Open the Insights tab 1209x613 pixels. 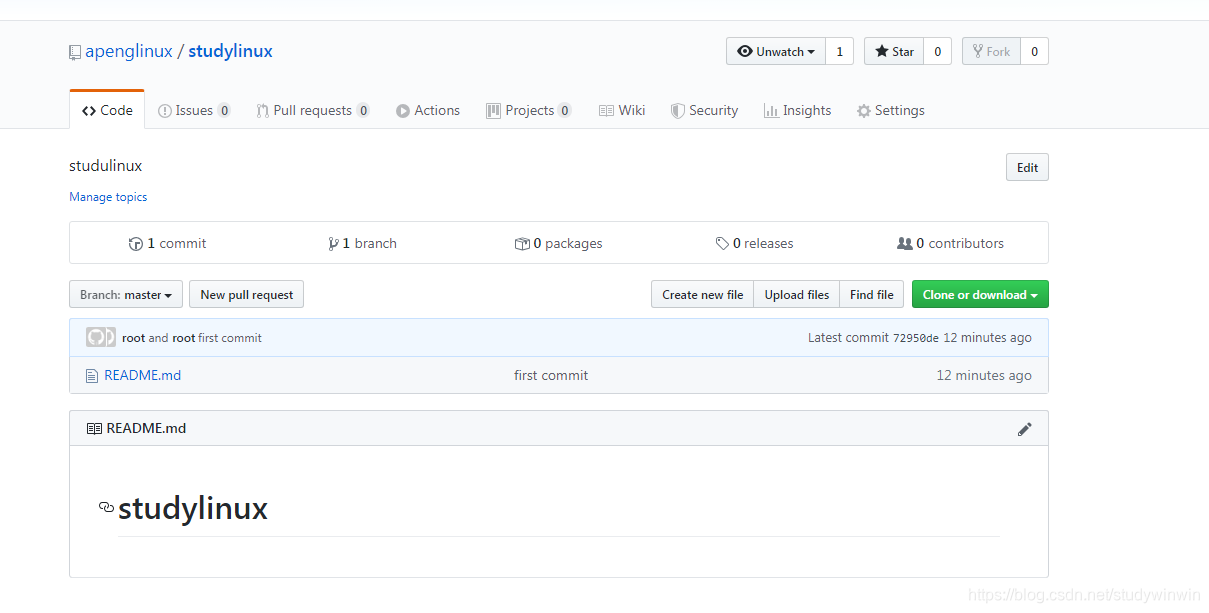click(x=797, y=110)
